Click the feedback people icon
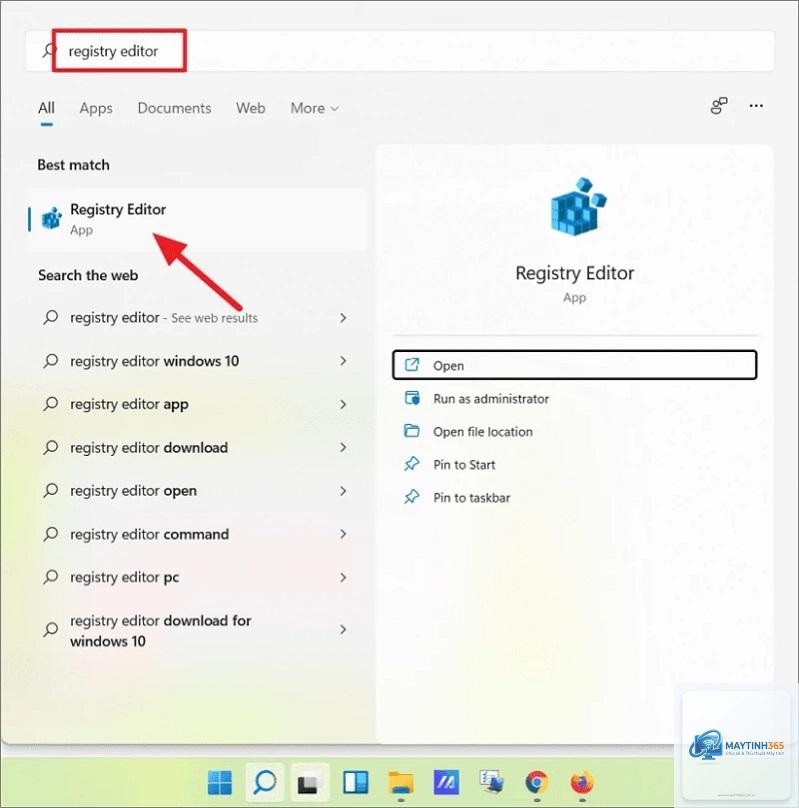Screen dimensions: 799x808 click(719, 106)
